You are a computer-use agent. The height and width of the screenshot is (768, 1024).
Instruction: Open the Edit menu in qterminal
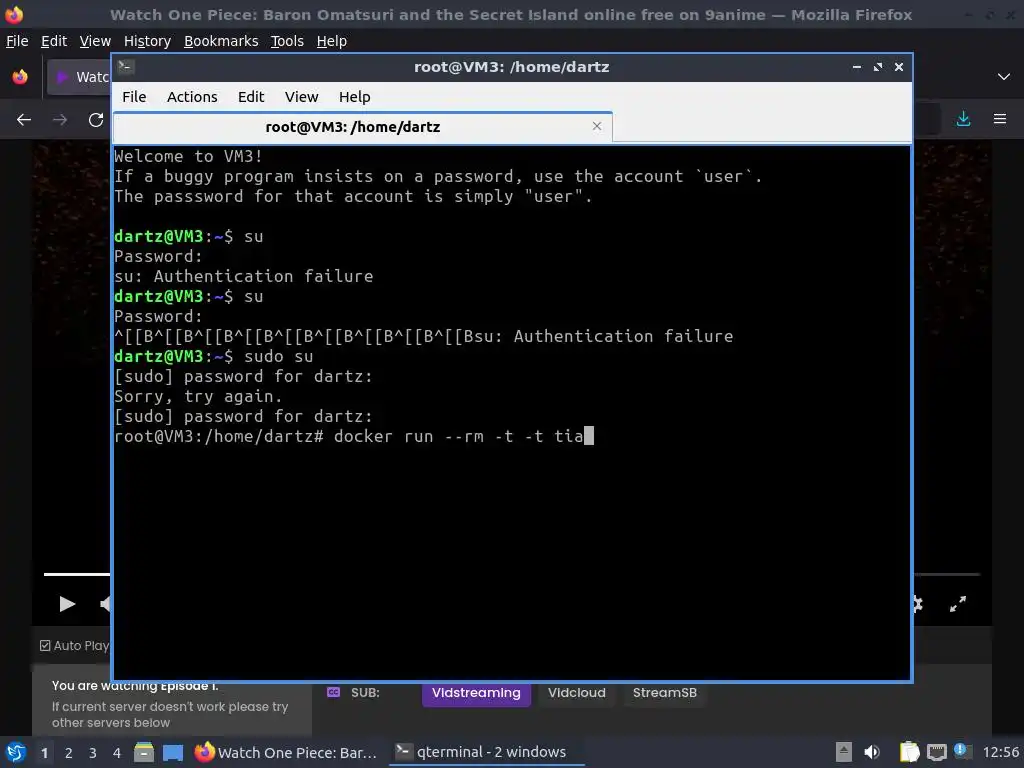coord(251,97)
